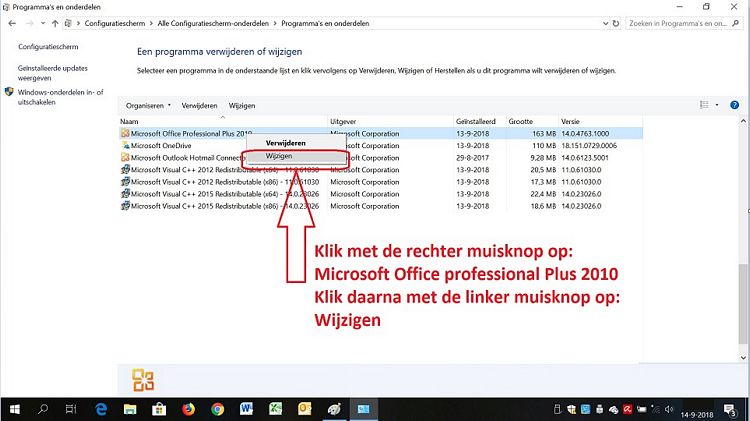Click the Office icon in details pane
Screen dimensions: 750x421
click(143, 380)
